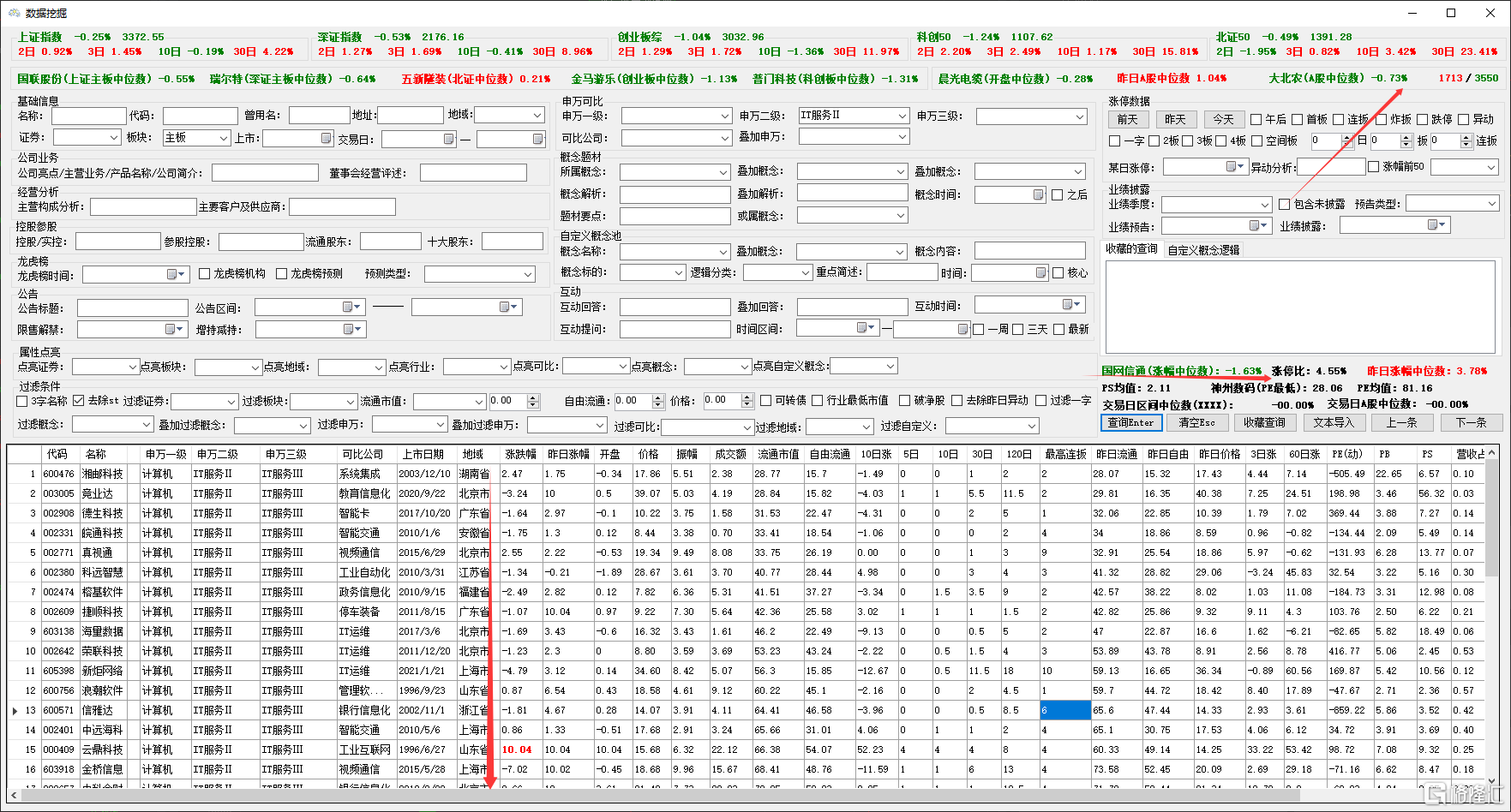Click the table vertical scrollbar up arrow
The width and height of the screenshot is (1511, 812).
(1492, 451)
